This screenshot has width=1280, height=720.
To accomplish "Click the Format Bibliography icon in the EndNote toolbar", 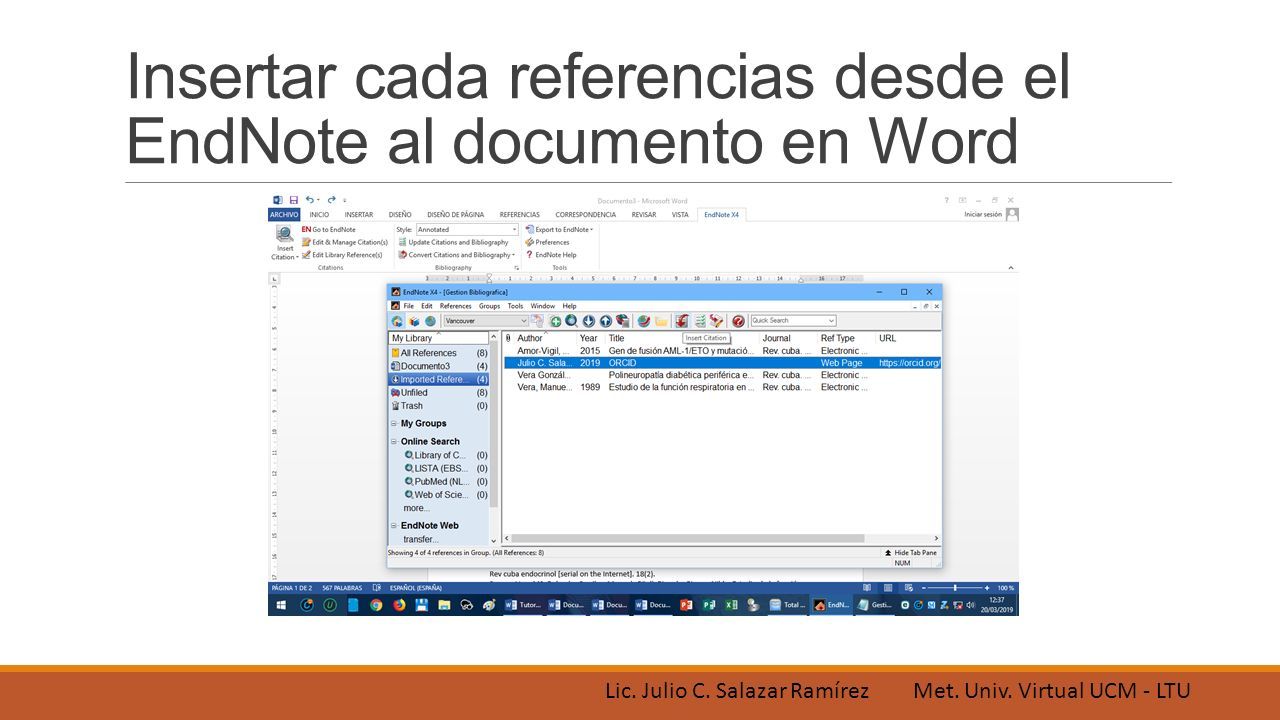I will coord(700,321).
